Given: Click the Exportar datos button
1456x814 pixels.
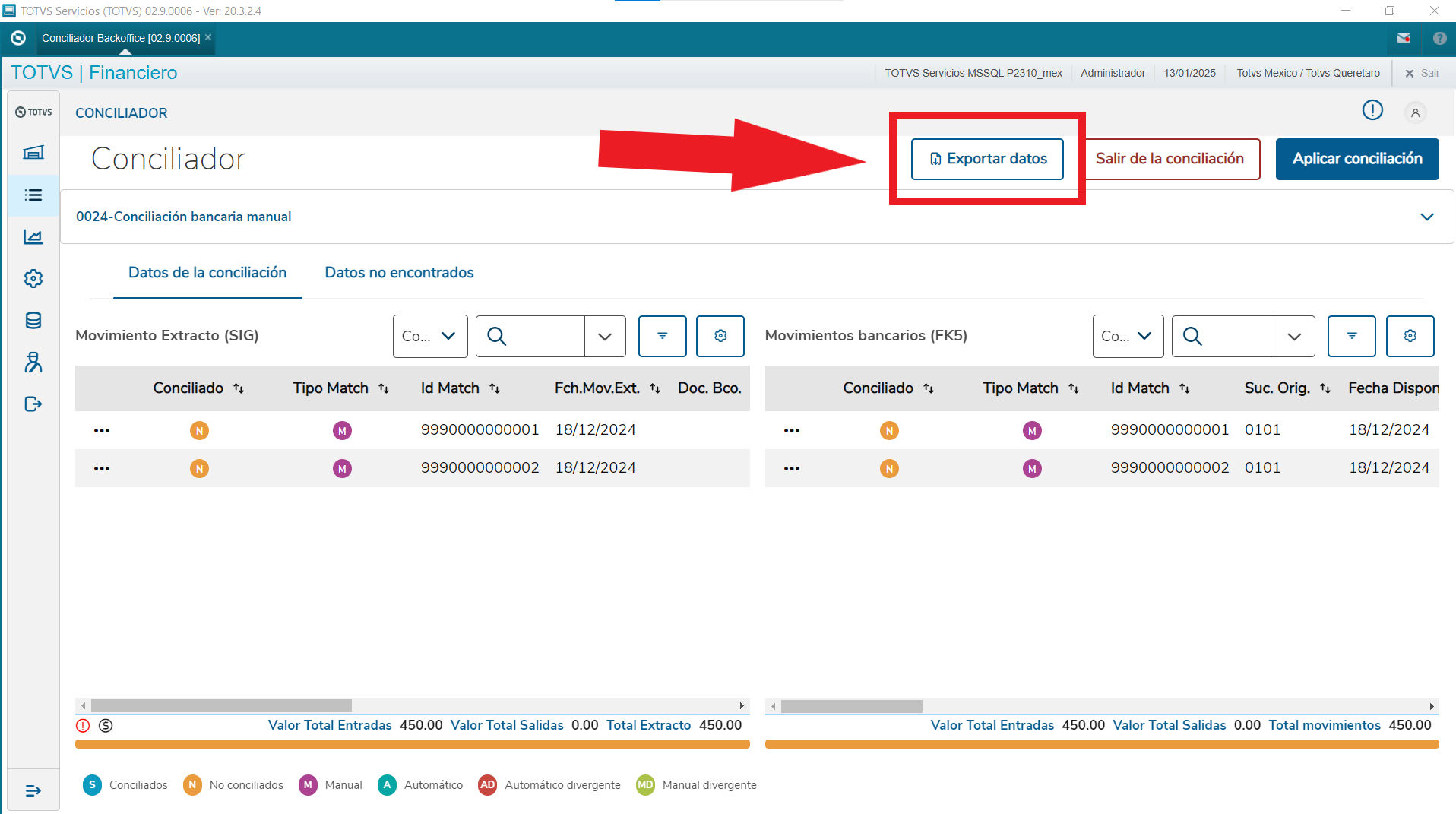Looking at the screenshot, I should 987,159.
